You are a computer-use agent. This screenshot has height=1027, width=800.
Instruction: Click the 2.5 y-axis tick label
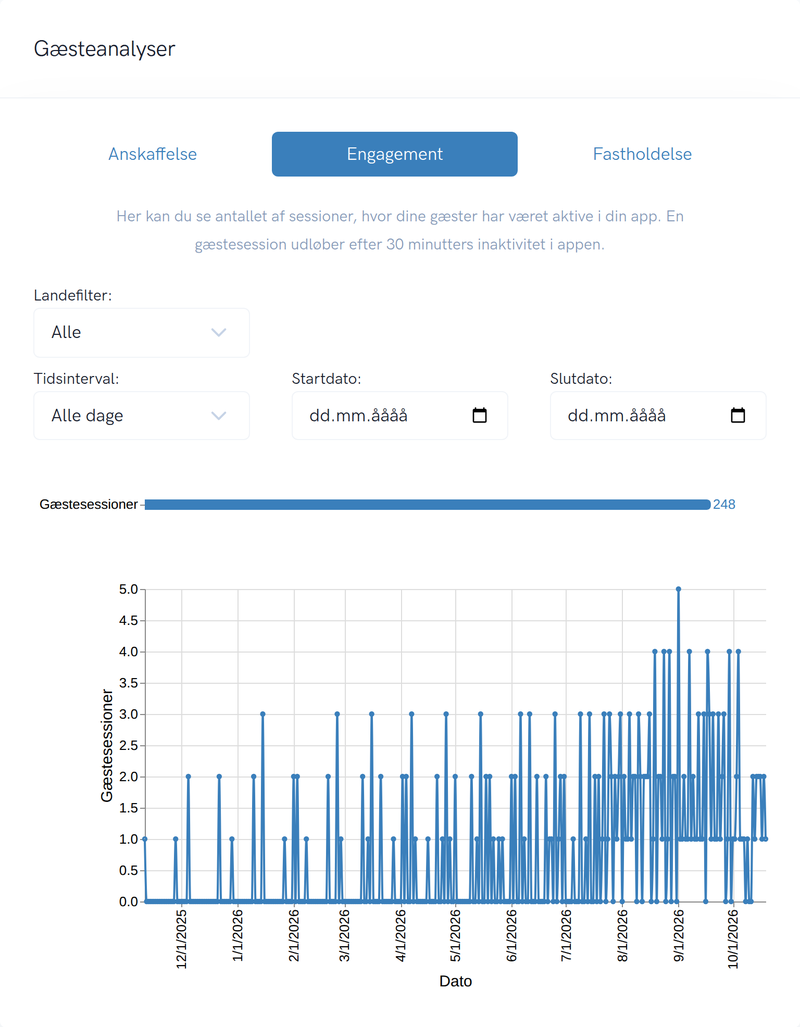pos(128,745)
